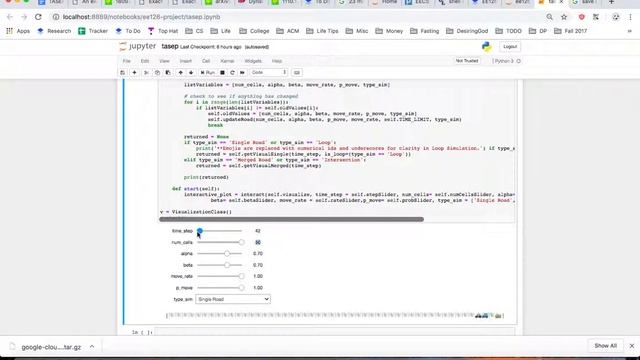Insert a cell below with plus icon

pyautogui.click(x=134, y=72)
